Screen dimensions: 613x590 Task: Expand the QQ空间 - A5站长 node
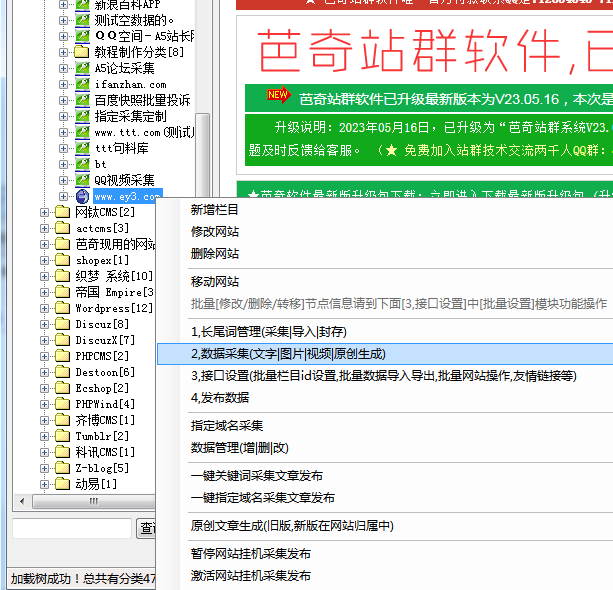pyautogui.click(x=63, y=36)
